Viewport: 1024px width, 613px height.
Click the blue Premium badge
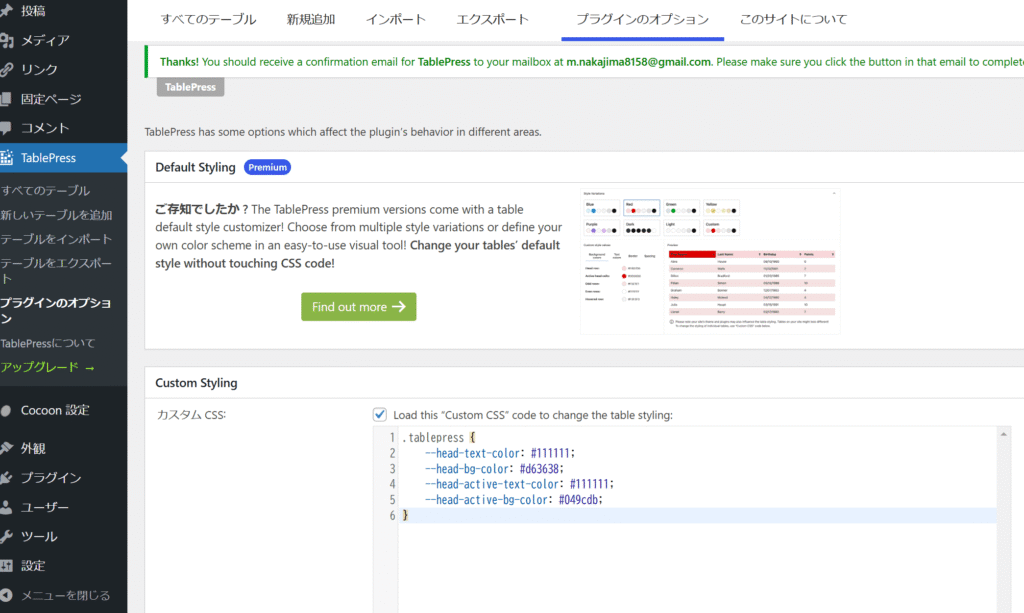click(x=267, y=167)
